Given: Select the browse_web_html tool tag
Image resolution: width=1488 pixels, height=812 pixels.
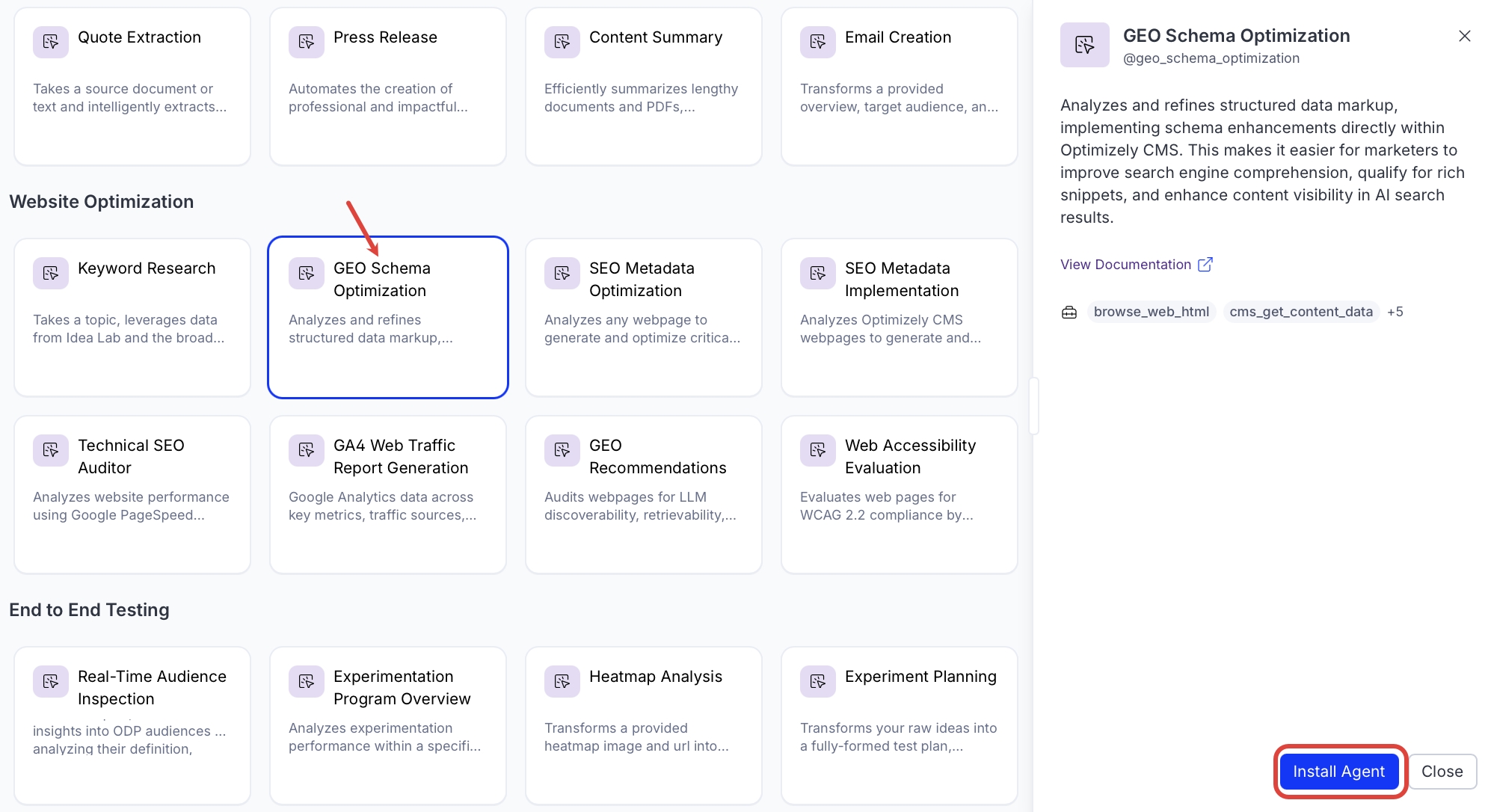Looking at the screenshot, I should (x=1151, y=312).
